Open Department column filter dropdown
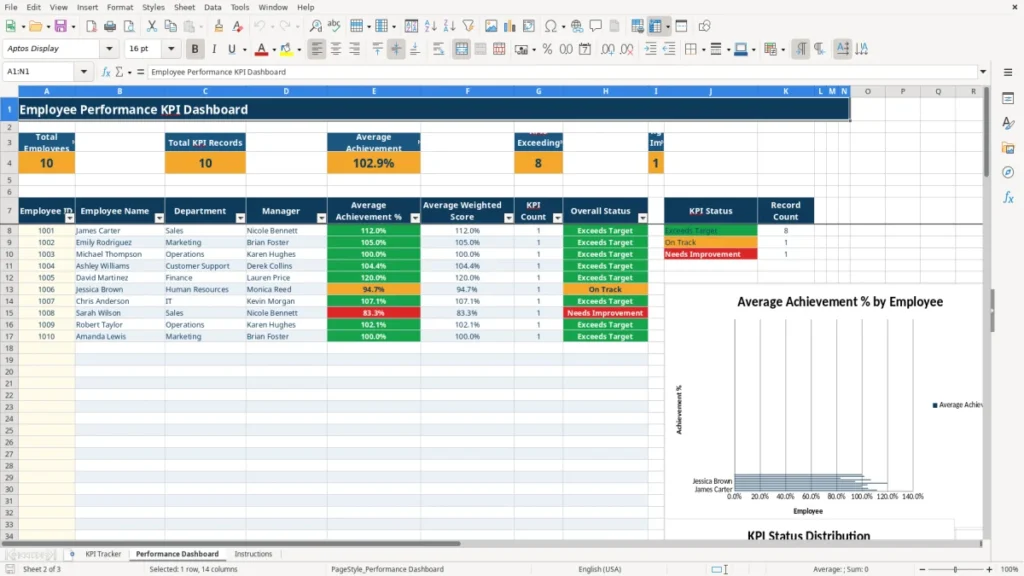Screen dimensions: 1024x576 pyautogui.click(x=240, y=217)
